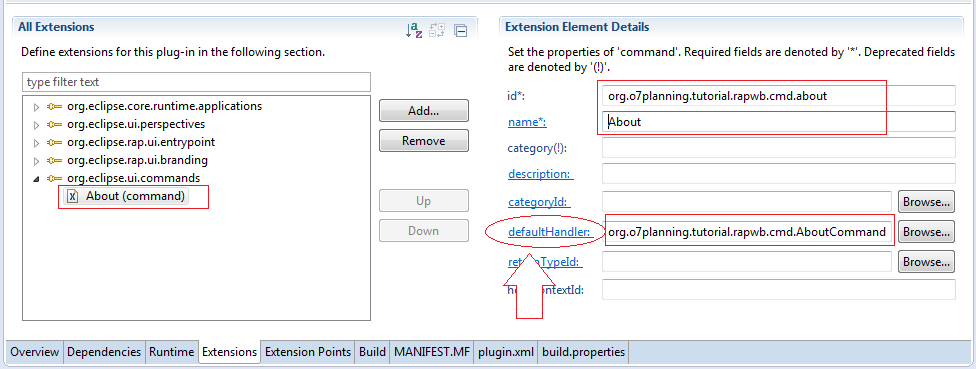Click the helpContextId input field
The height and width of the screenshot is (369, 976).
779,289
